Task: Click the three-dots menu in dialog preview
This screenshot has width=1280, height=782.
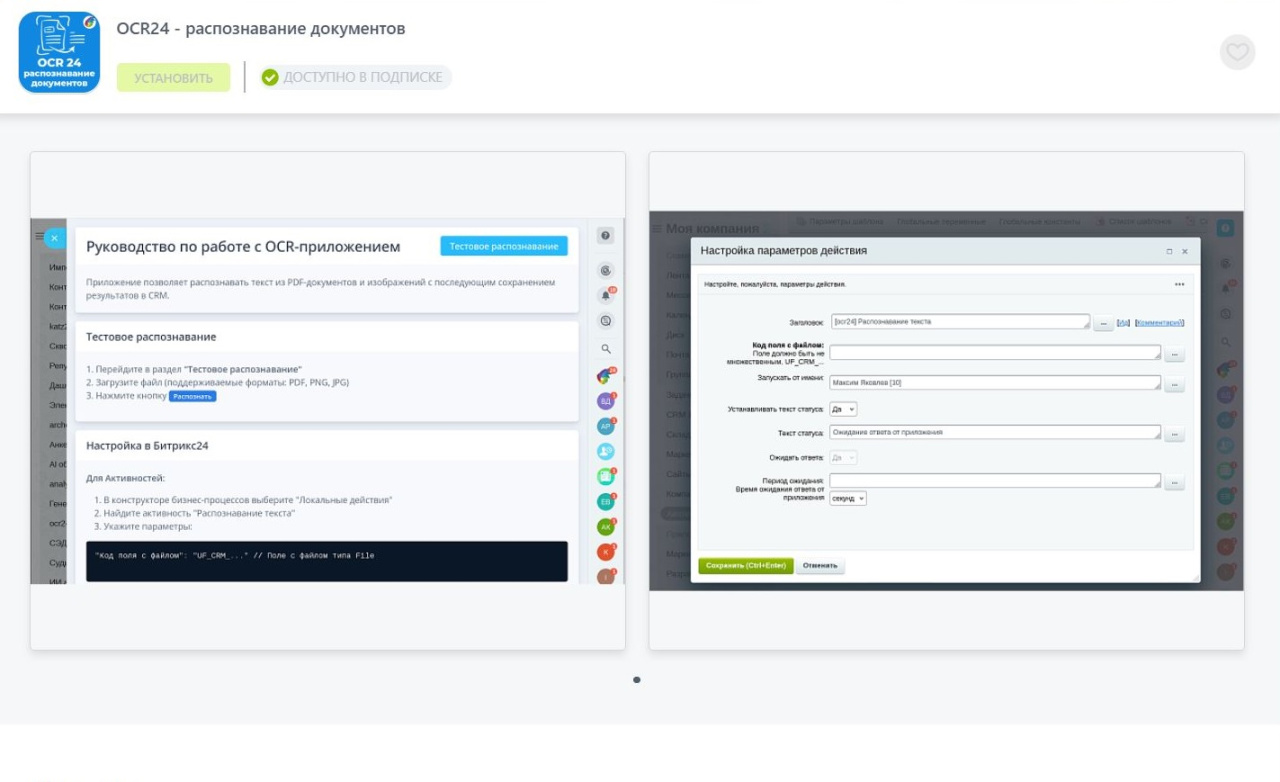Action: pyautogui.click(x=1179, y=285)
